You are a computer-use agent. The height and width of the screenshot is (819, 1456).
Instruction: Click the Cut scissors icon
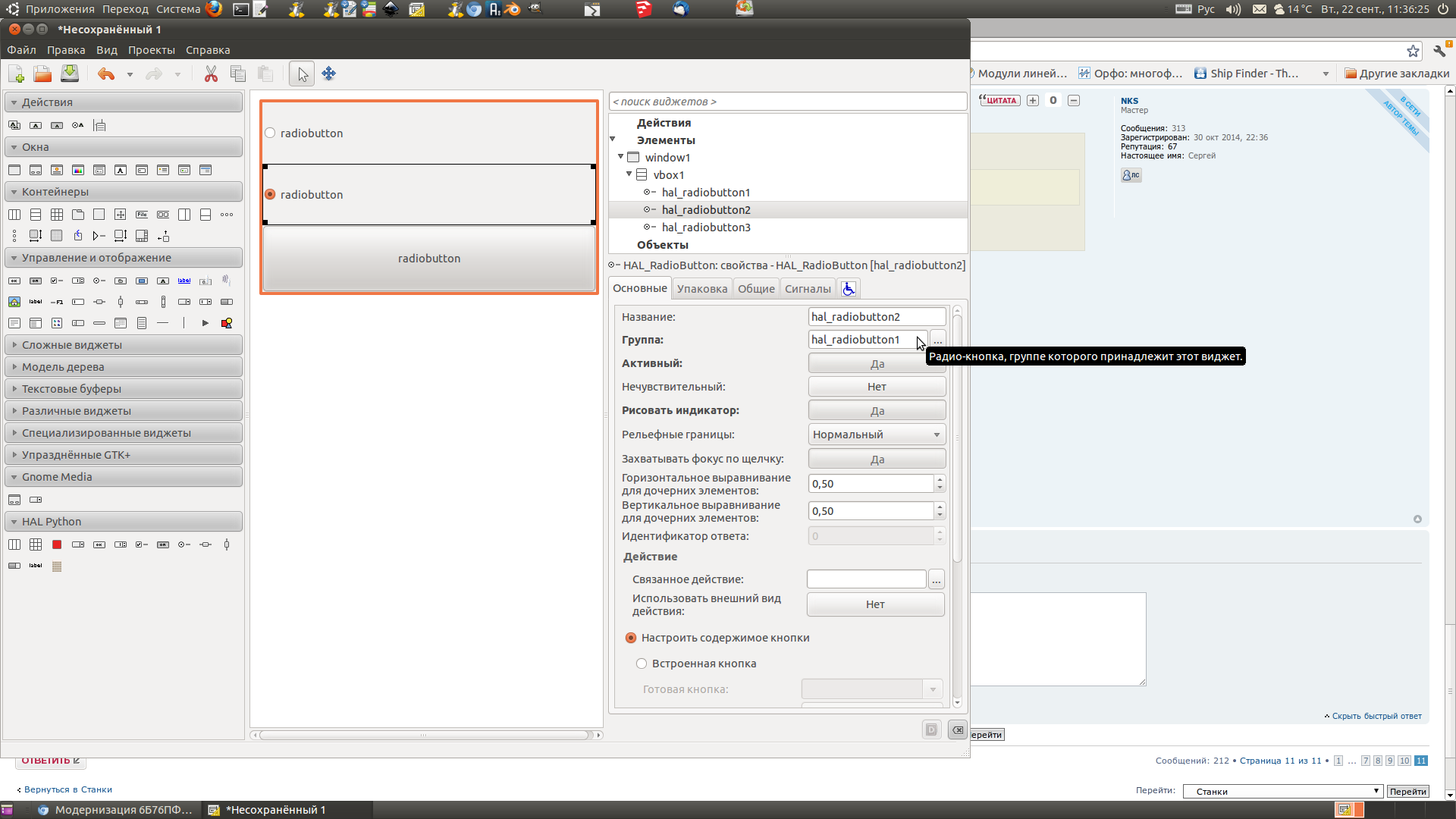pos(211,74)
